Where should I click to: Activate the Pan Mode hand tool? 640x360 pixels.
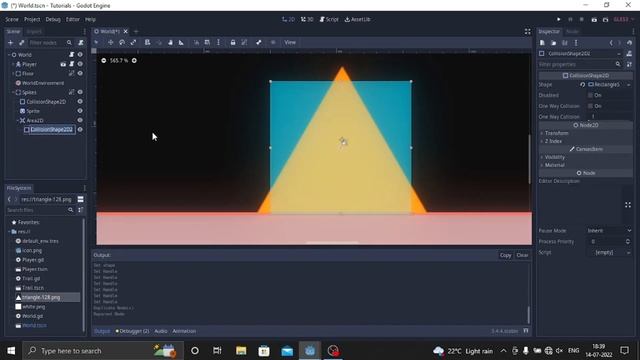click(x=170, y=42)
